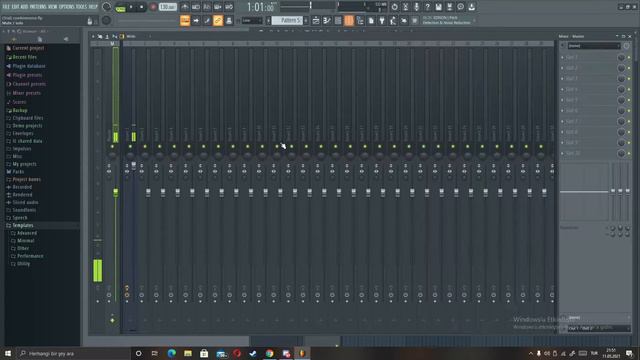Click the render export audio icon
The image size is (640, 360).
[449, 7]
